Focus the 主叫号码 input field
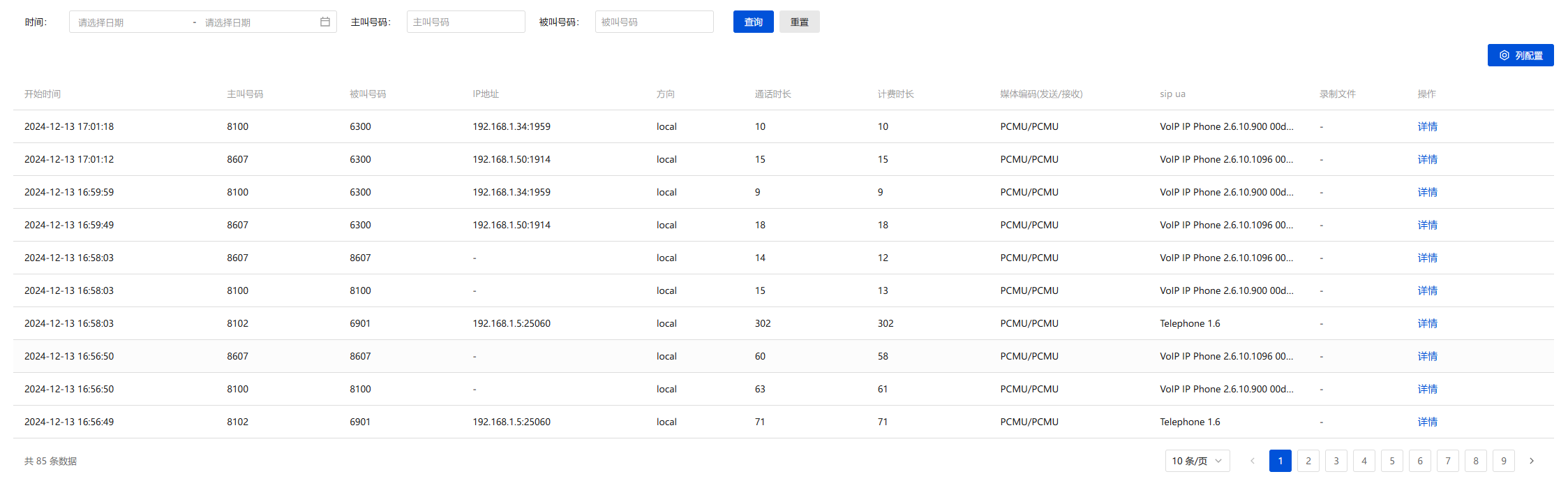Viewport: 1568px width, 495px height. [465, 22]
